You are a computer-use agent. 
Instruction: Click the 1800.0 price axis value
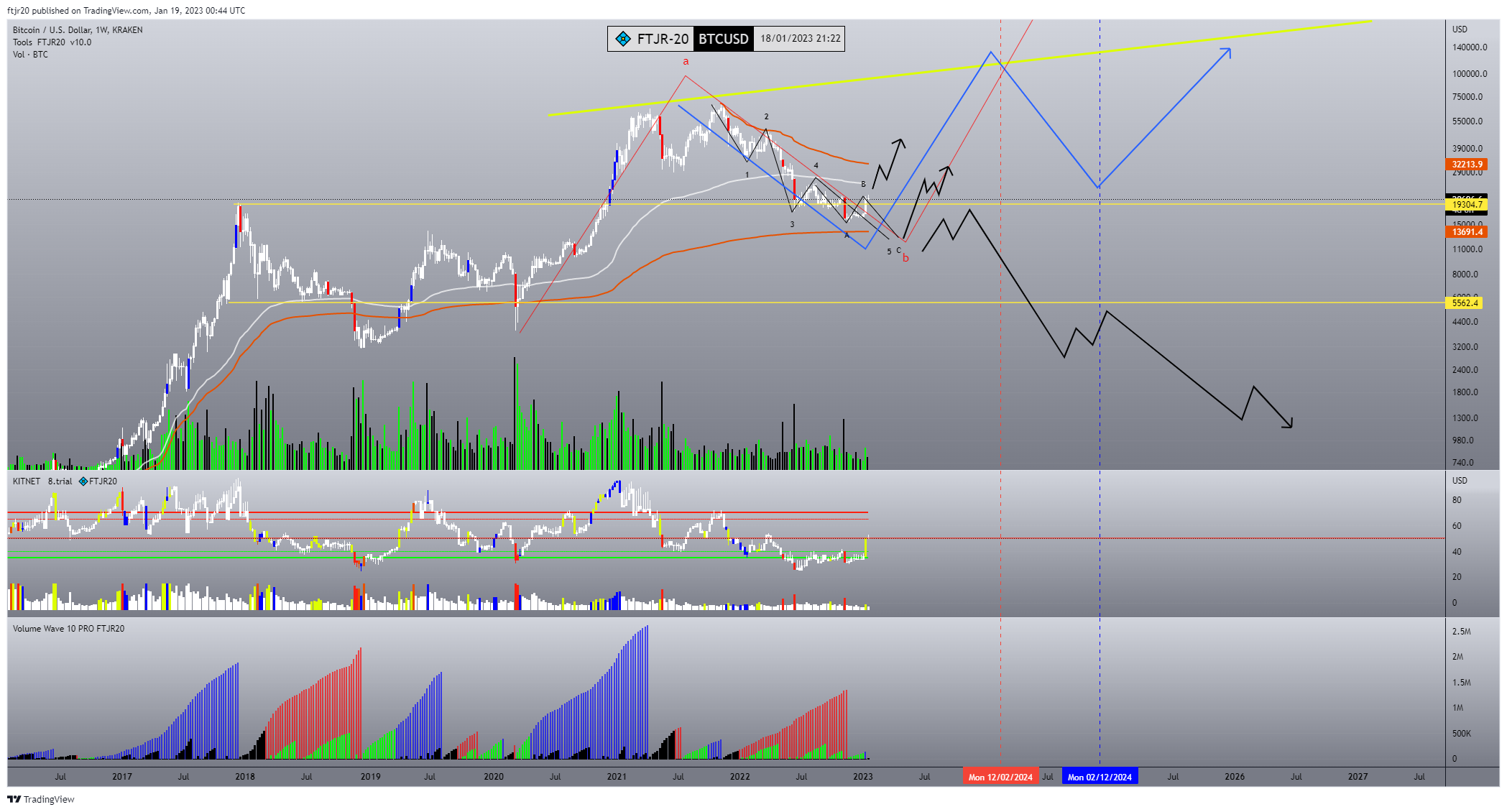[x=1465, y=392]
